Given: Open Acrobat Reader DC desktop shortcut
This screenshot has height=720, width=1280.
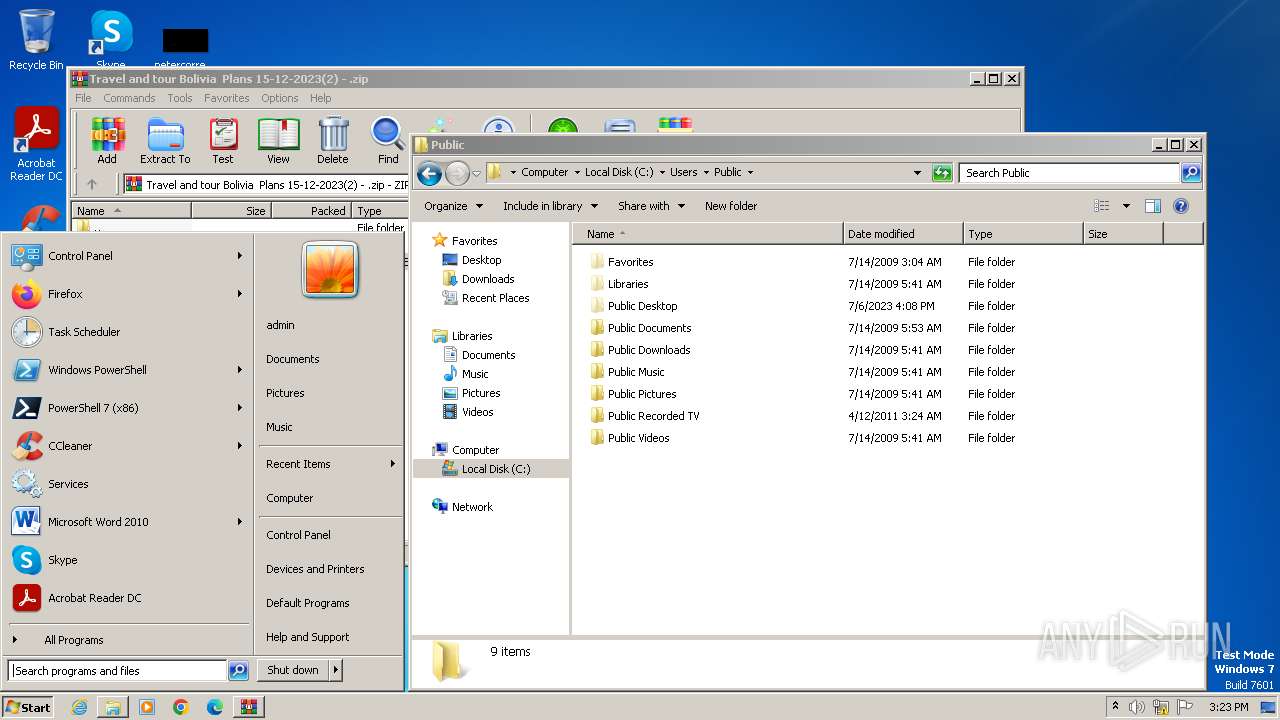Looking at the screenshot, I should (x=36, y=145).
